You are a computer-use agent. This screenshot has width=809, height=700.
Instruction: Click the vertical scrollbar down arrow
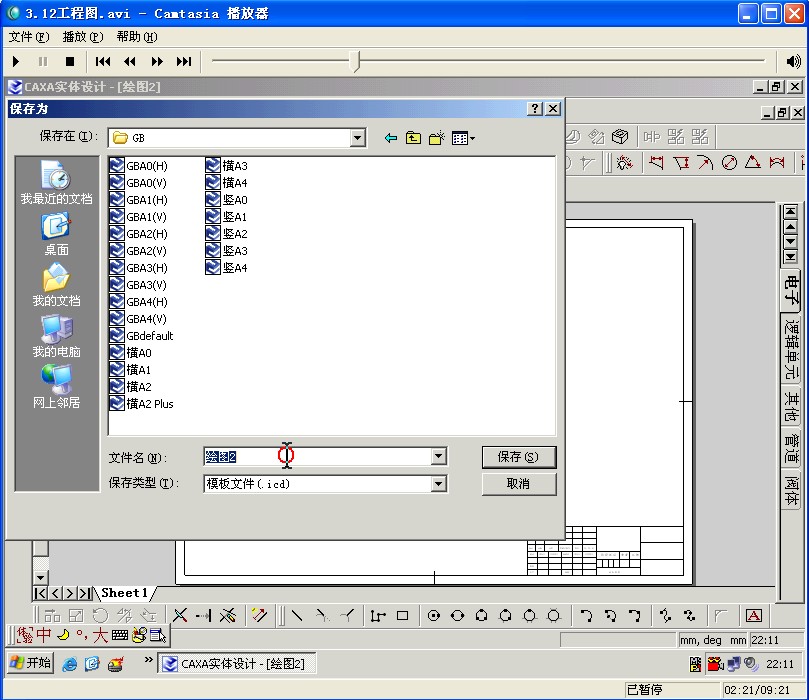coord(40,577)
